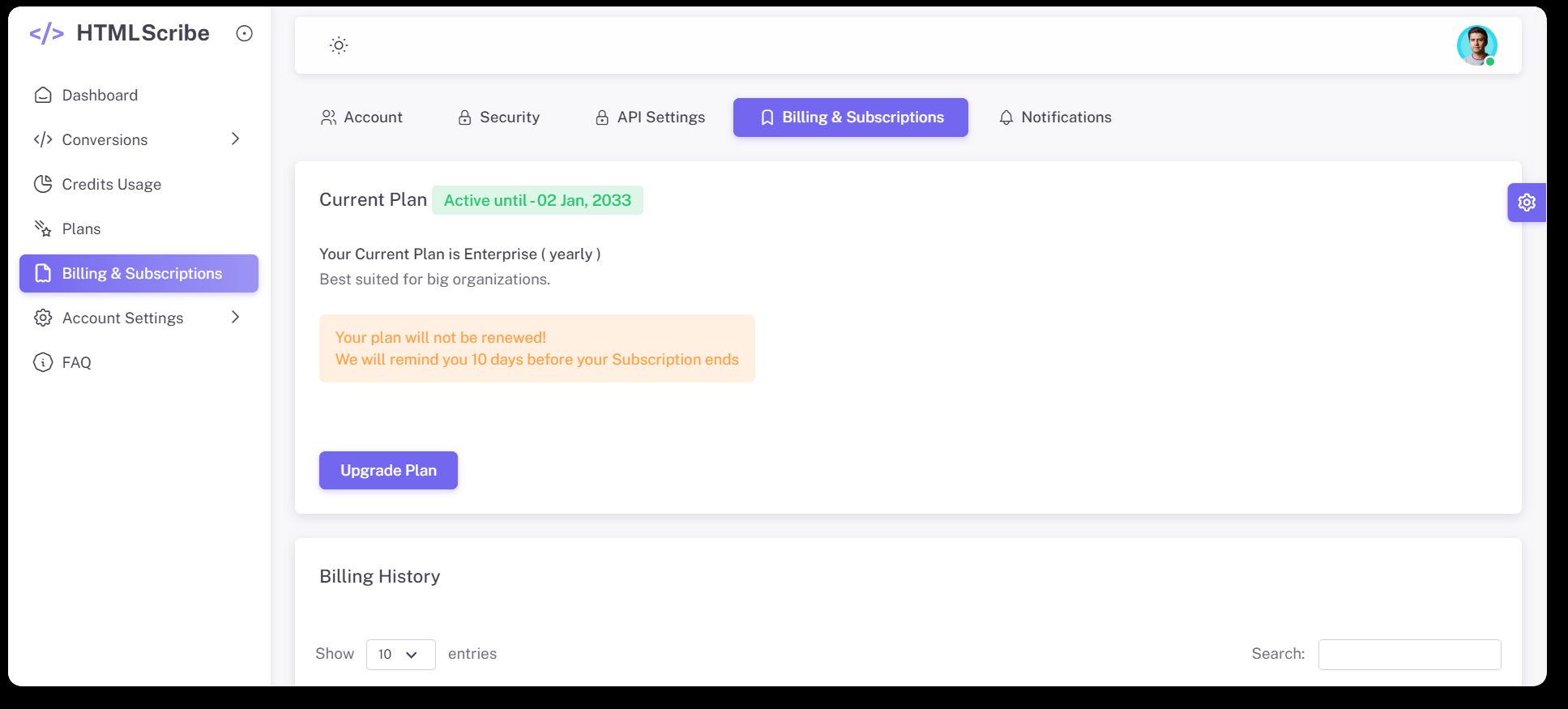This screenshot has height=709, width=1568.
Task: Click the Security tab lock icon
Action: coord(464,118)
